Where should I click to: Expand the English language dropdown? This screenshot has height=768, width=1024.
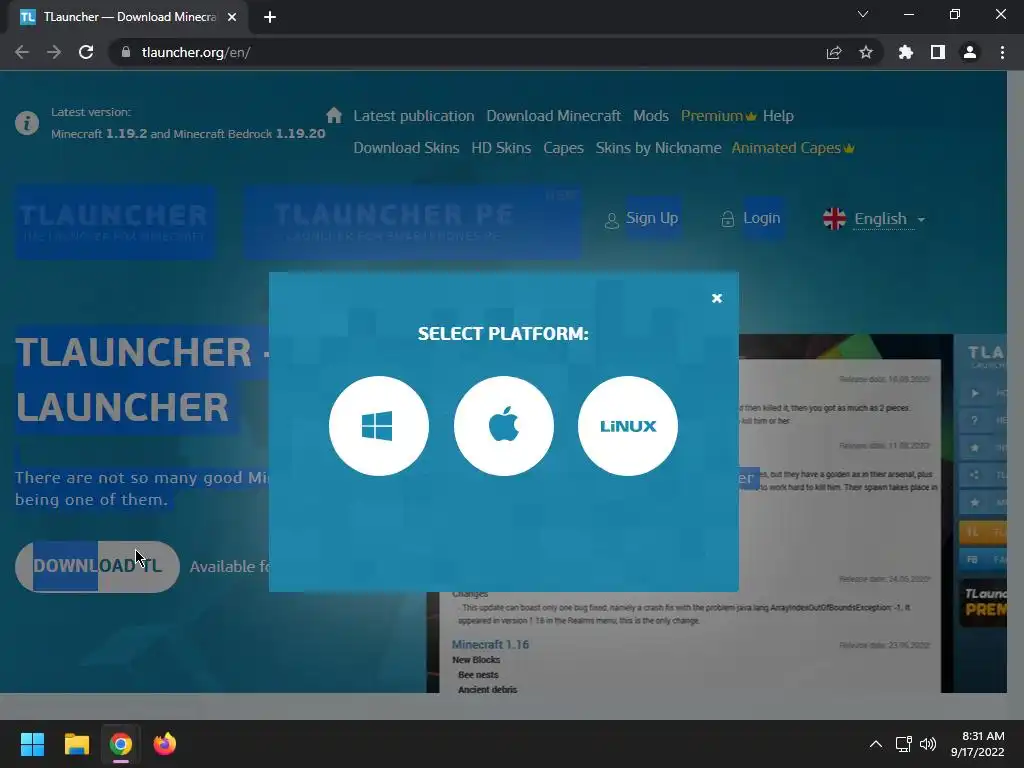[889, 219]
